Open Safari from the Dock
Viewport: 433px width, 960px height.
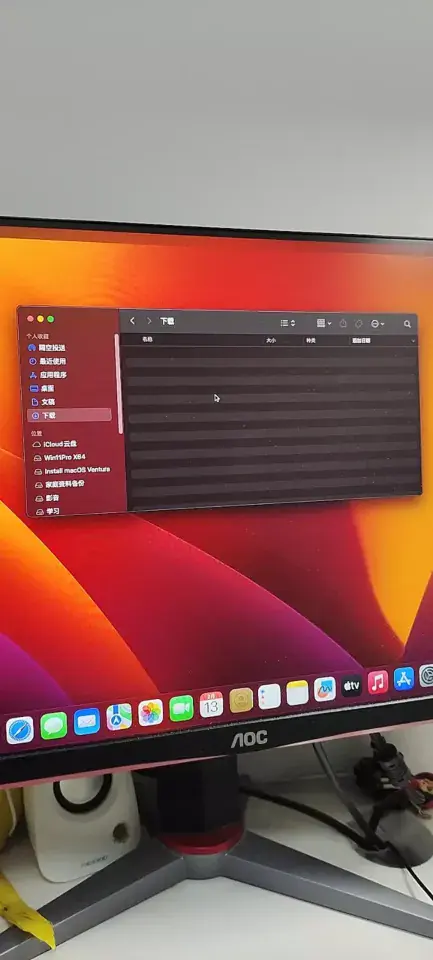[x=20, y=730]
